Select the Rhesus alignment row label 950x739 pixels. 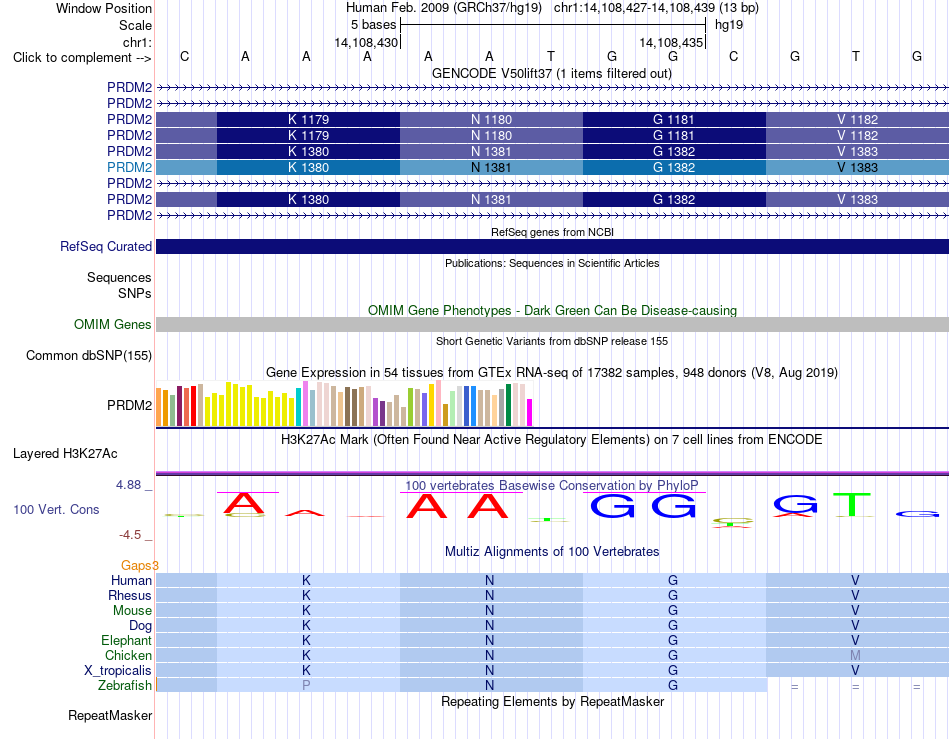(x=130, y=595)
